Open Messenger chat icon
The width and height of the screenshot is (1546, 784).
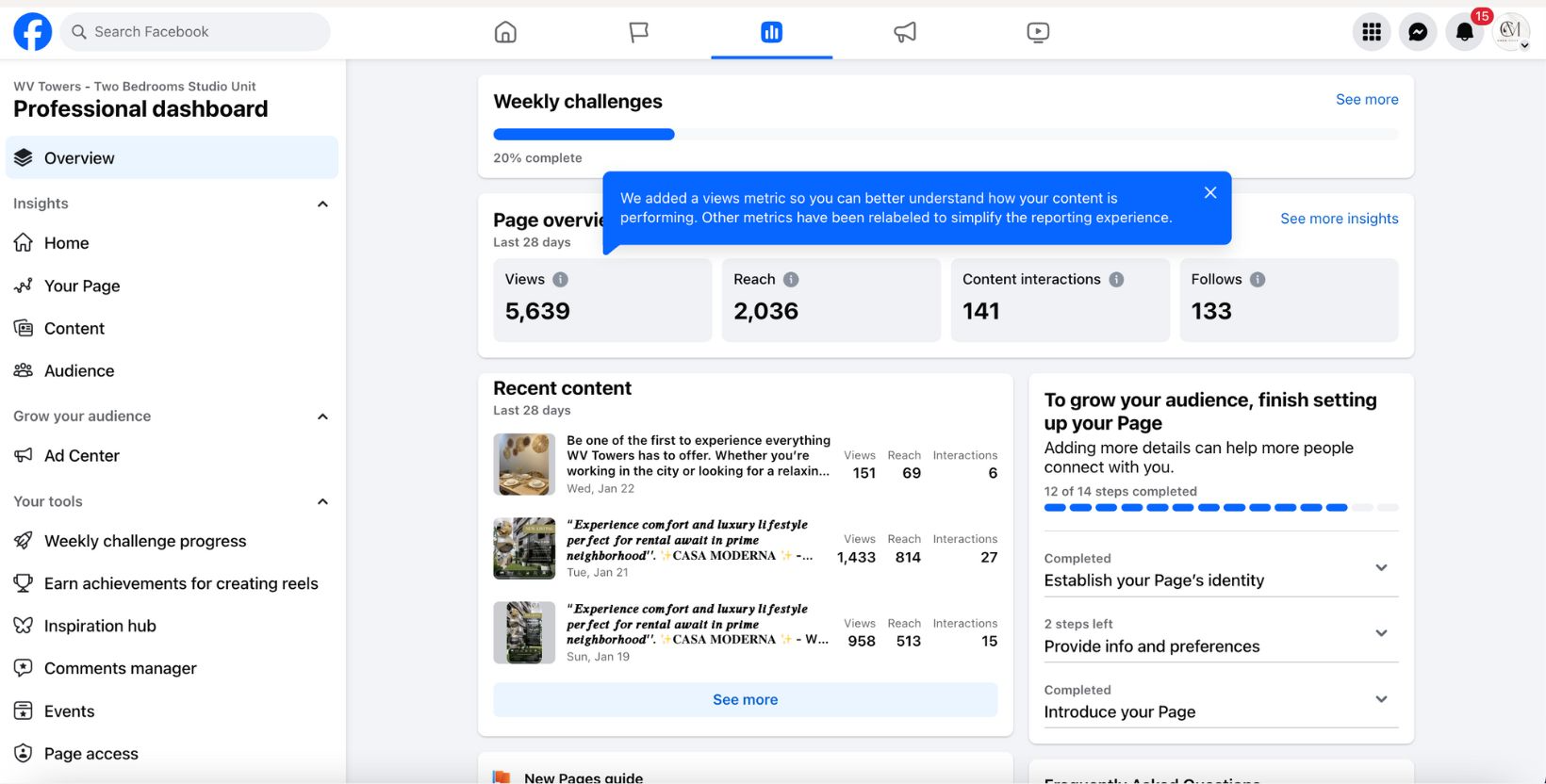1418,32
